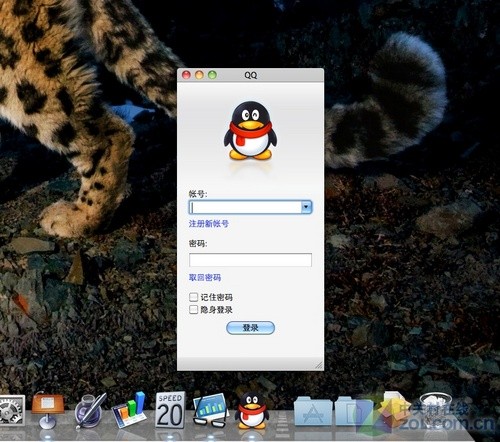Image resolution: width=500 pixels, height=442 pixels.
Task: Close the QQ login window
Action: [x=186, y=75]
